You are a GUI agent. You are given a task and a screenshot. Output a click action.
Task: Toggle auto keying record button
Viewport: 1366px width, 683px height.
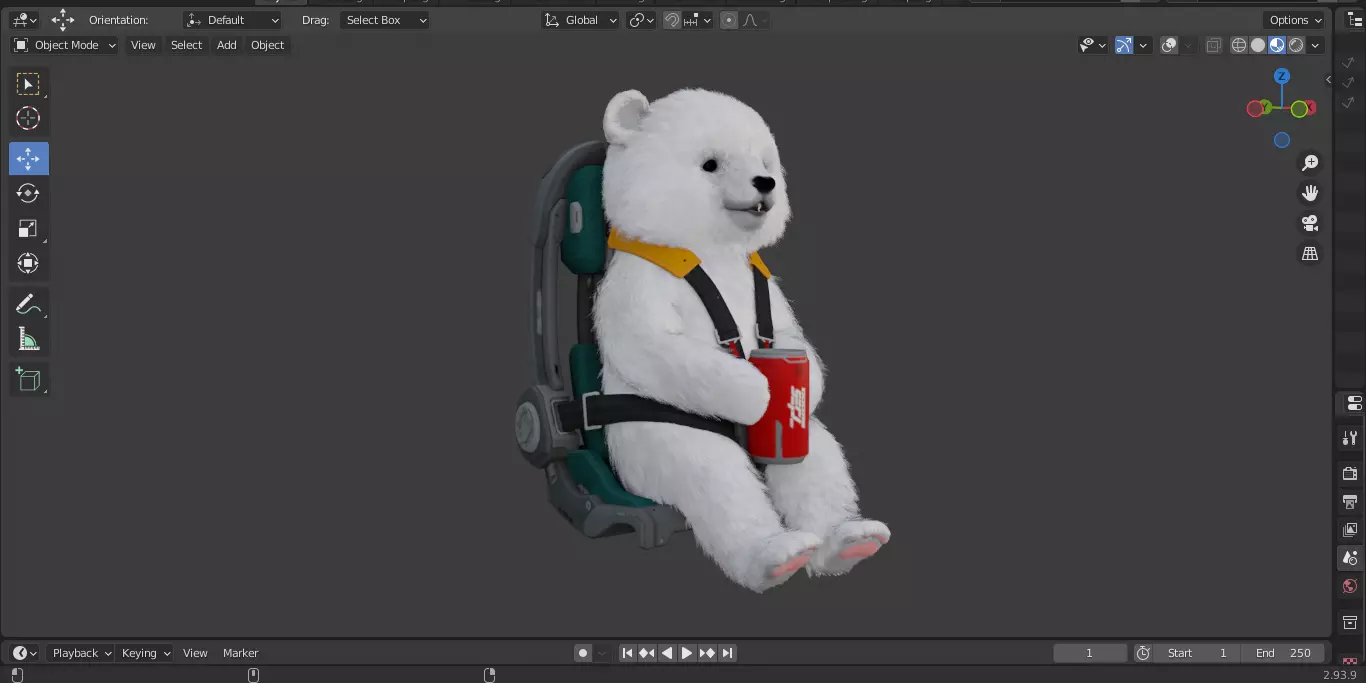pyautogui.click(x=583, y=653)
